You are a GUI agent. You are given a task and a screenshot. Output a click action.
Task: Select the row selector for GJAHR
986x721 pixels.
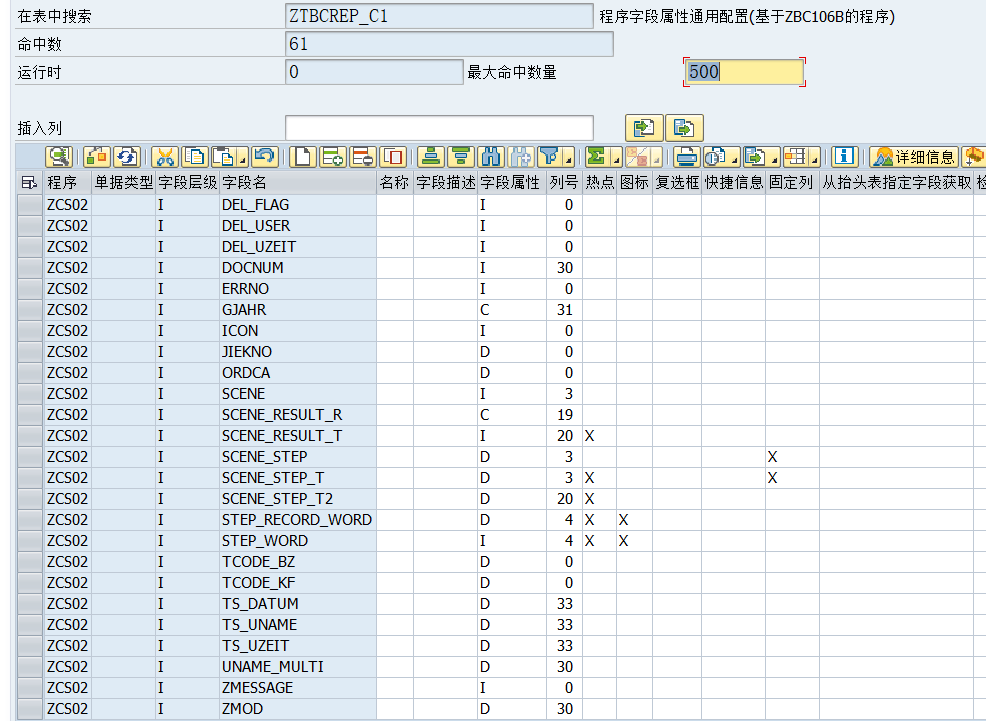tap(30, 310)
